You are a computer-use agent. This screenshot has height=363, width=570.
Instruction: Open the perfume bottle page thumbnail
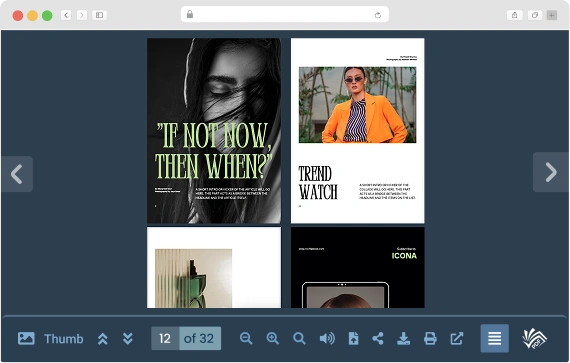214,267
